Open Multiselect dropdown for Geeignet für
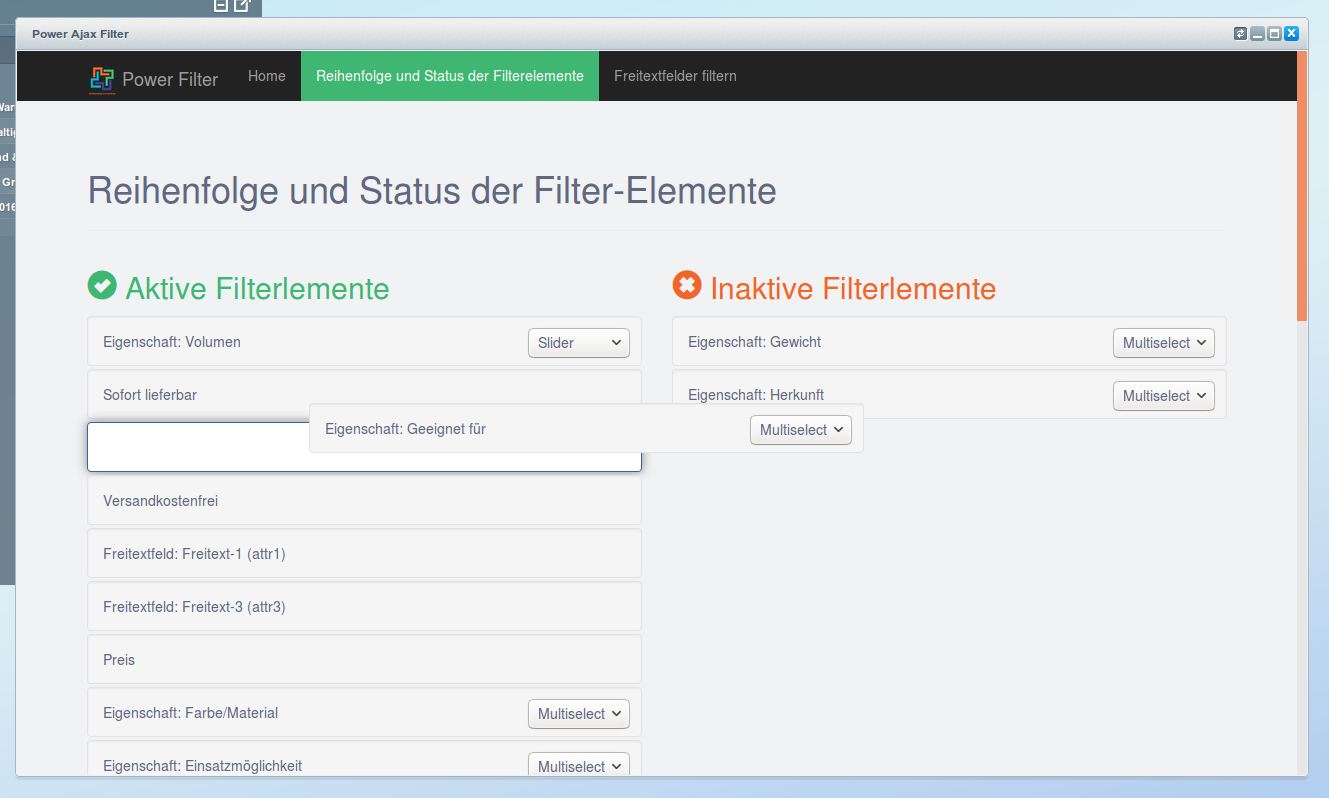1329x798 pixels. (801, 430)
